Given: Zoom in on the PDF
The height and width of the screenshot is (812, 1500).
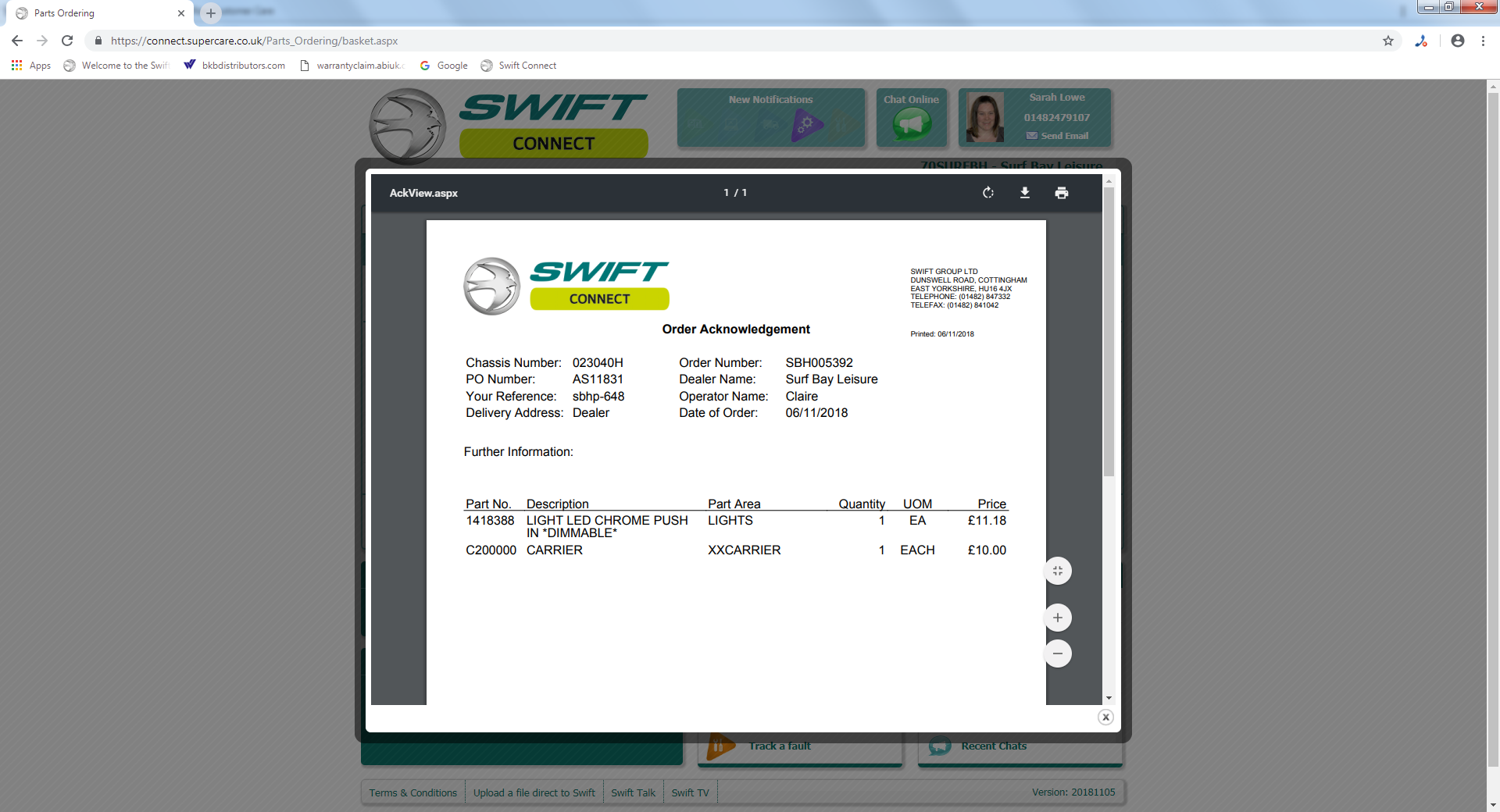Looking at the screenshot, I should (x=1058, y=618).
